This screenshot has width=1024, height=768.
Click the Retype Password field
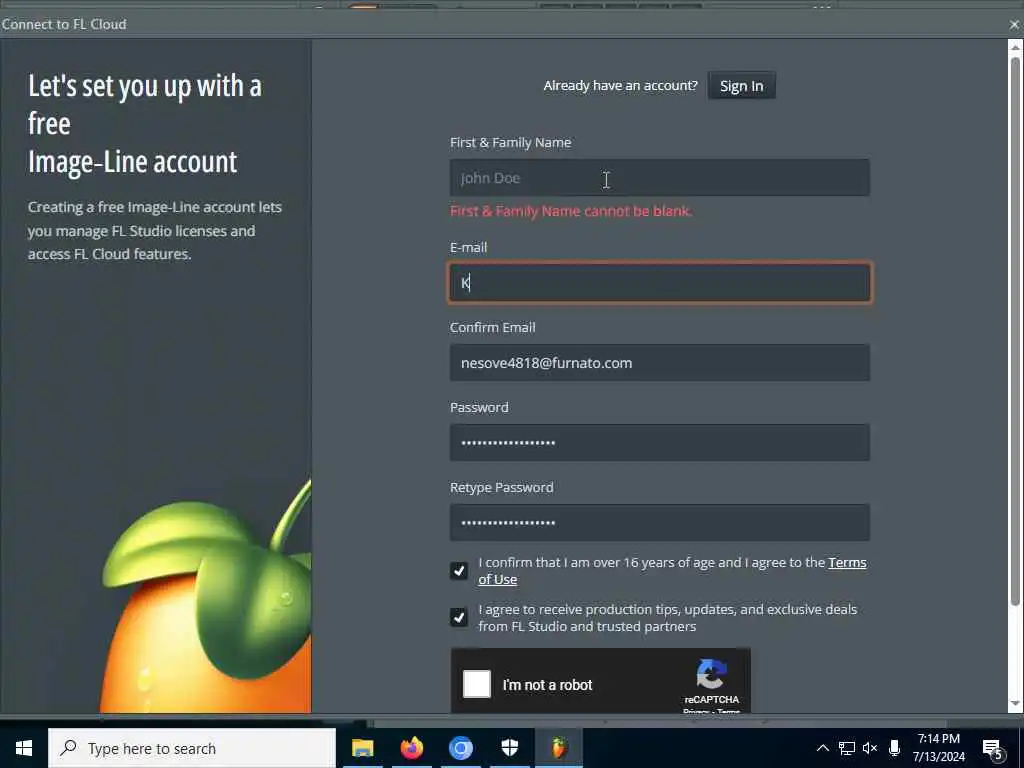[x=660, y=522]
